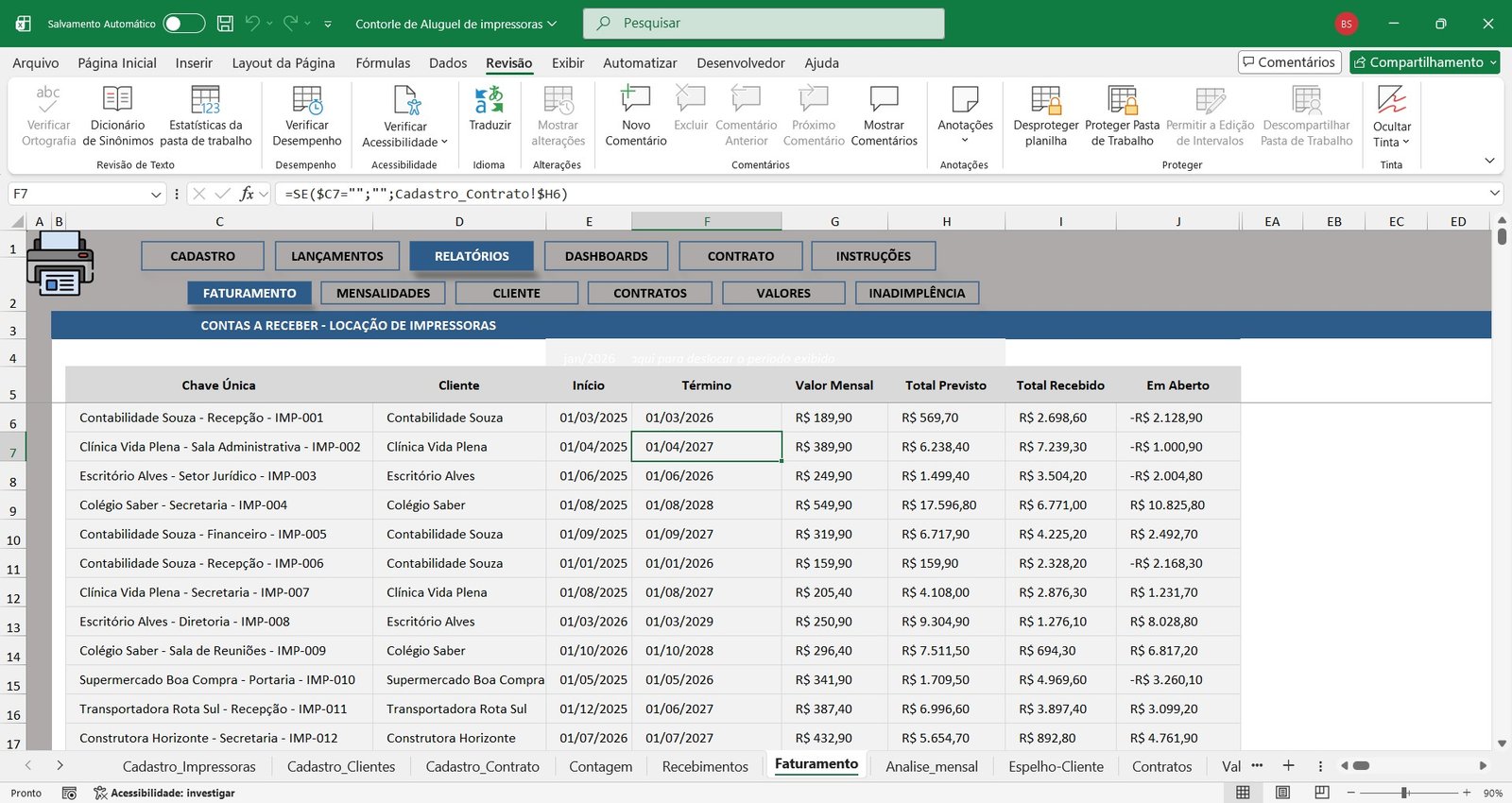Expand the formula bar
1512x803 pixels.
[1495, 194]
